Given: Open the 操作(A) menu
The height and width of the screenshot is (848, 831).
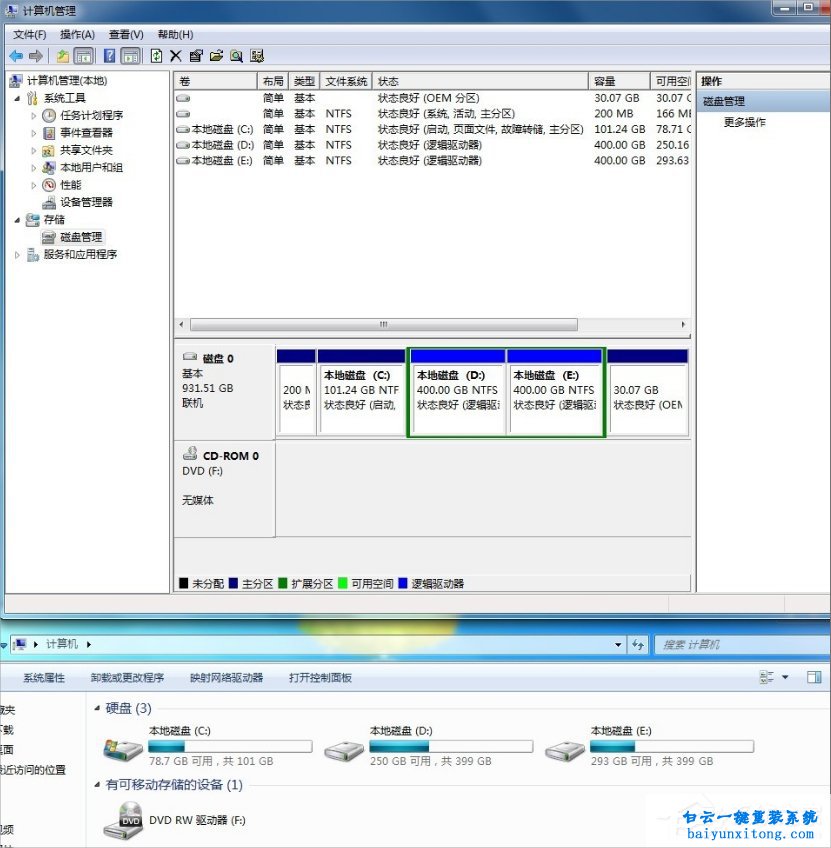Looking at the screenshot, I should [x=77, y=33].
